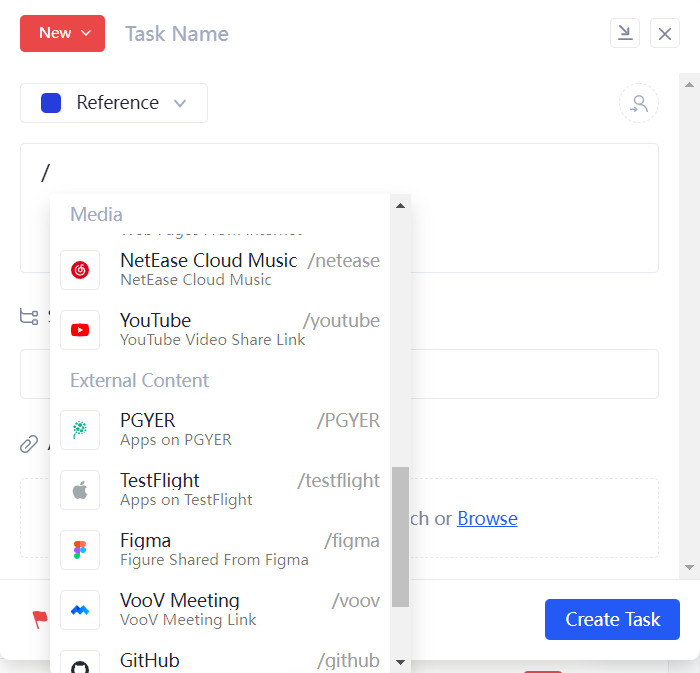Viewport: 700px width, 673px height.
Task: Click the popup list scroll-down arrow
Action: 400,662
